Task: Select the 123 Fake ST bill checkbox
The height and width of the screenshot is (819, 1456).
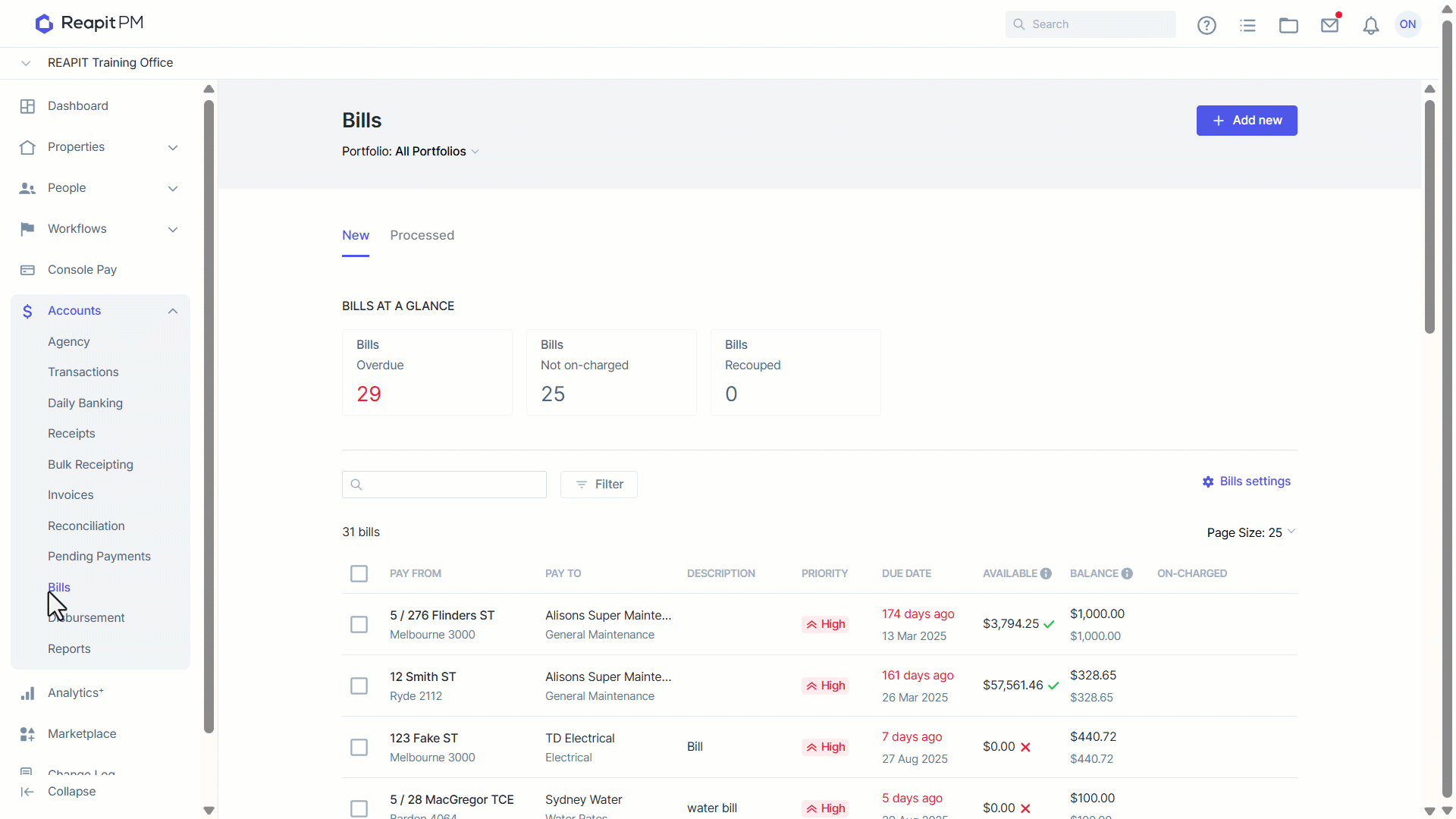Action: (x=359, y=747)
